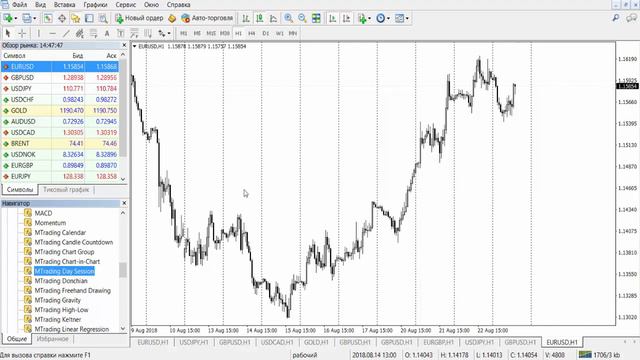
Task: Select the crosshair tool
Action: click(22, 33)
